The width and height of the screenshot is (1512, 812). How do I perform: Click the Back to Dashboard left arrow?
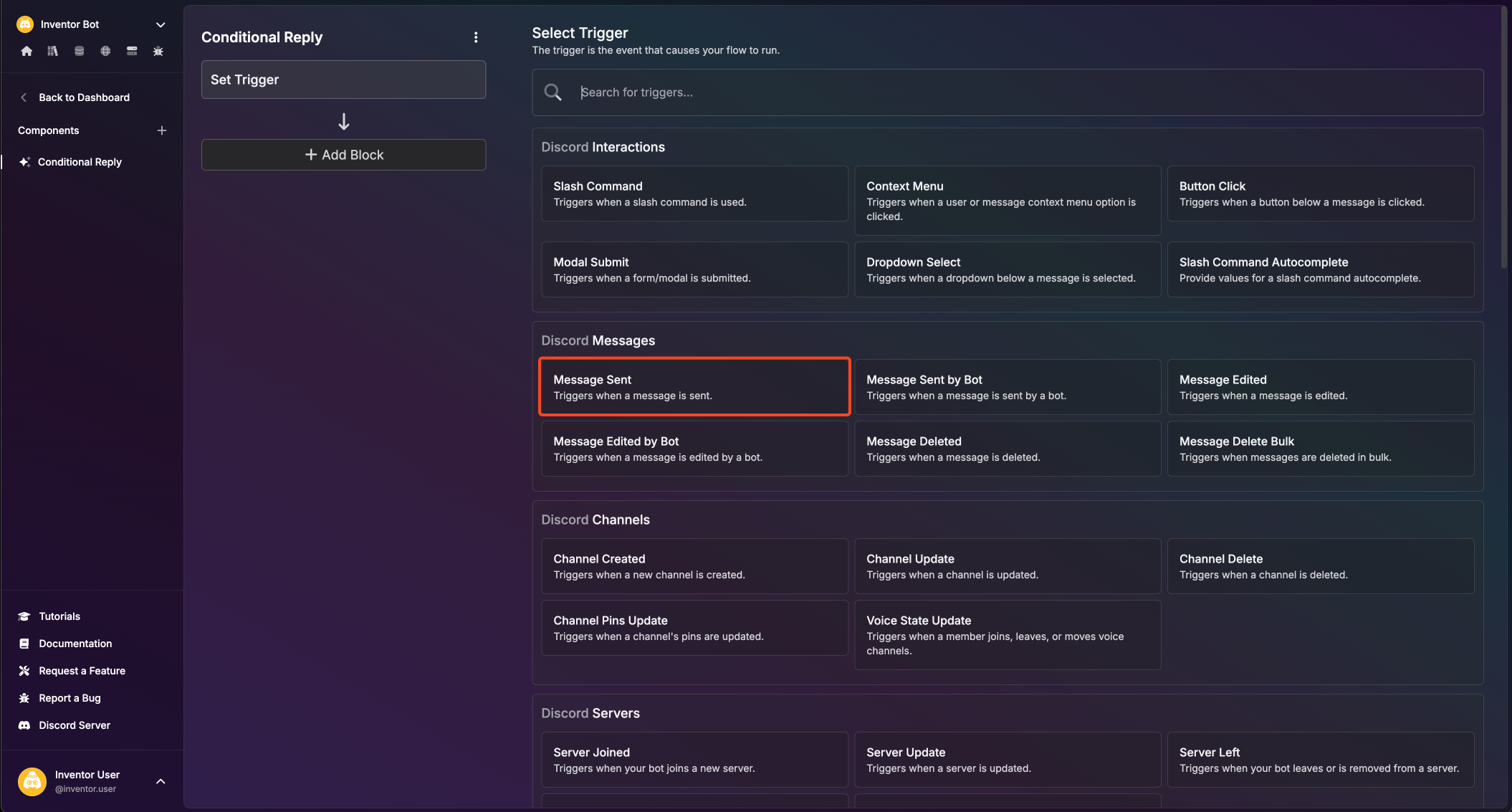(x=24, y=97)
